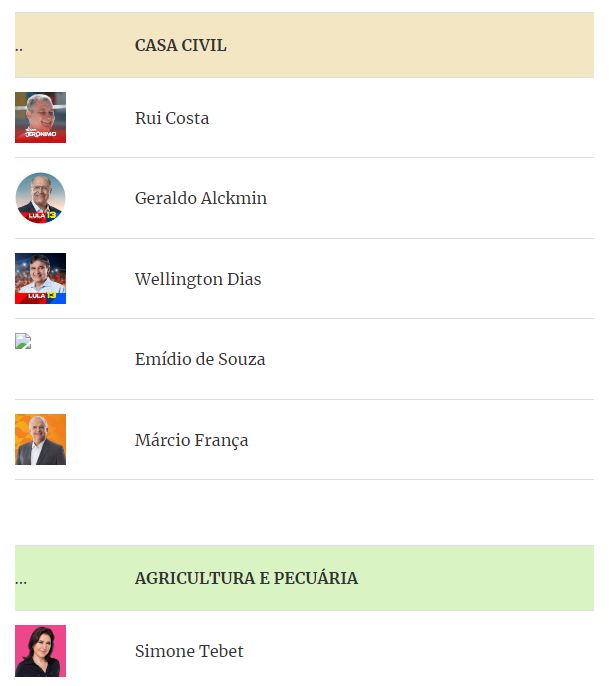
Task: Click the Wellington Dias name
Action: 198,279
